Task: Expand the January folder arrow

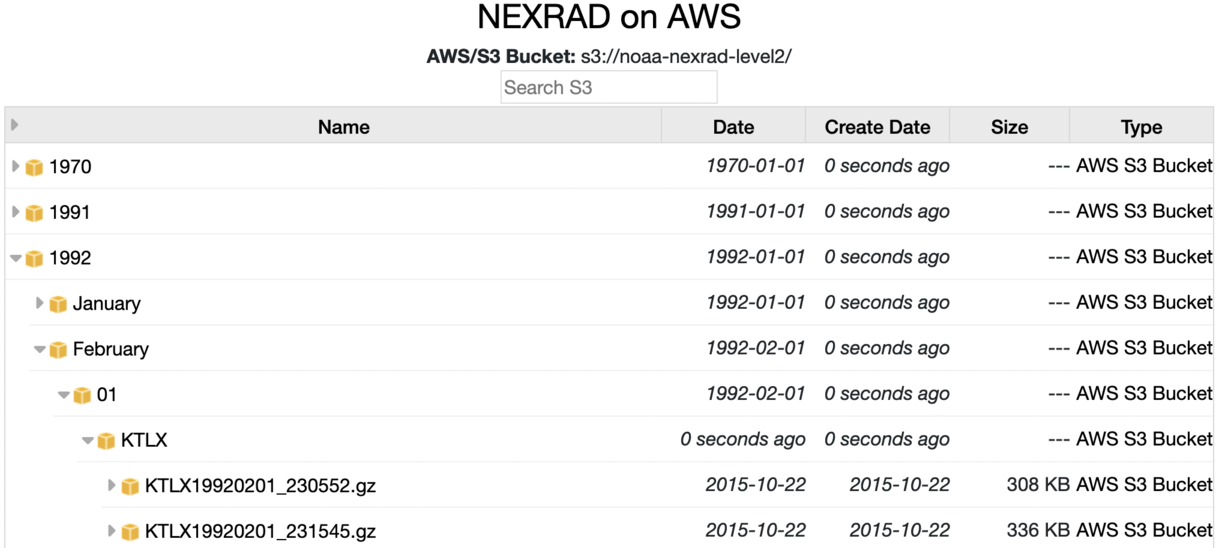Action: pos(40,303)
